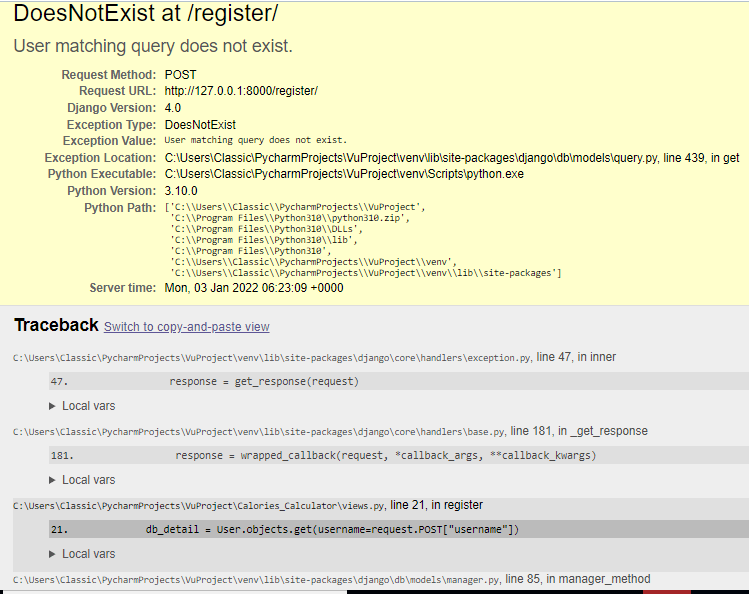The image size is (749, 594).
Task: Click the Python Version value 3.10.0
Action: click(x=181, y=191)
